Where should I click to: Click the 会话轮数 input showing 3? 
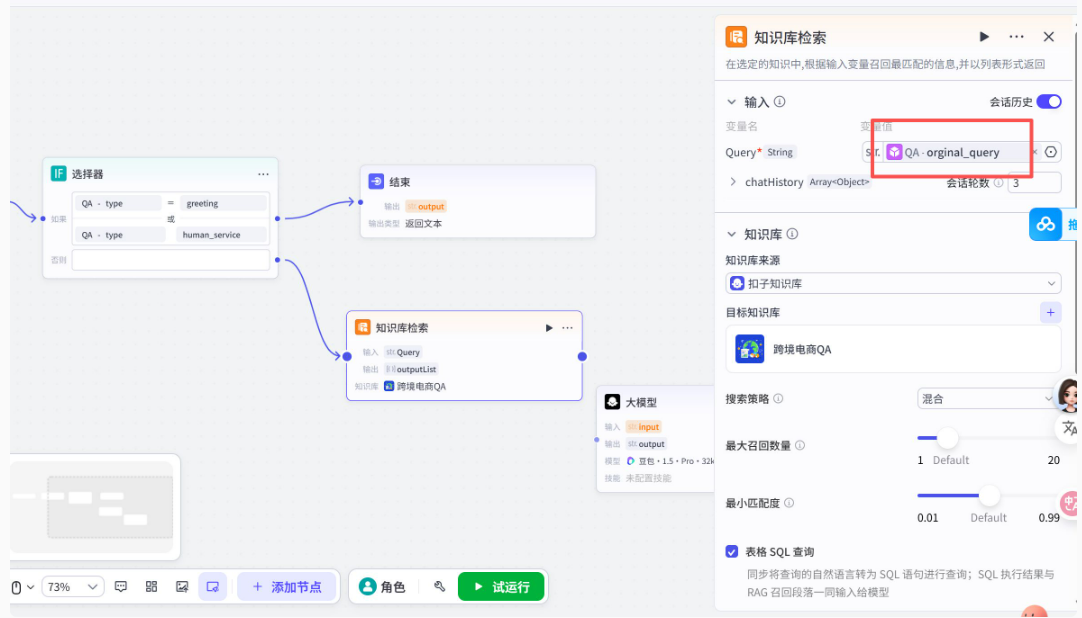click(x=1034, y=183)
